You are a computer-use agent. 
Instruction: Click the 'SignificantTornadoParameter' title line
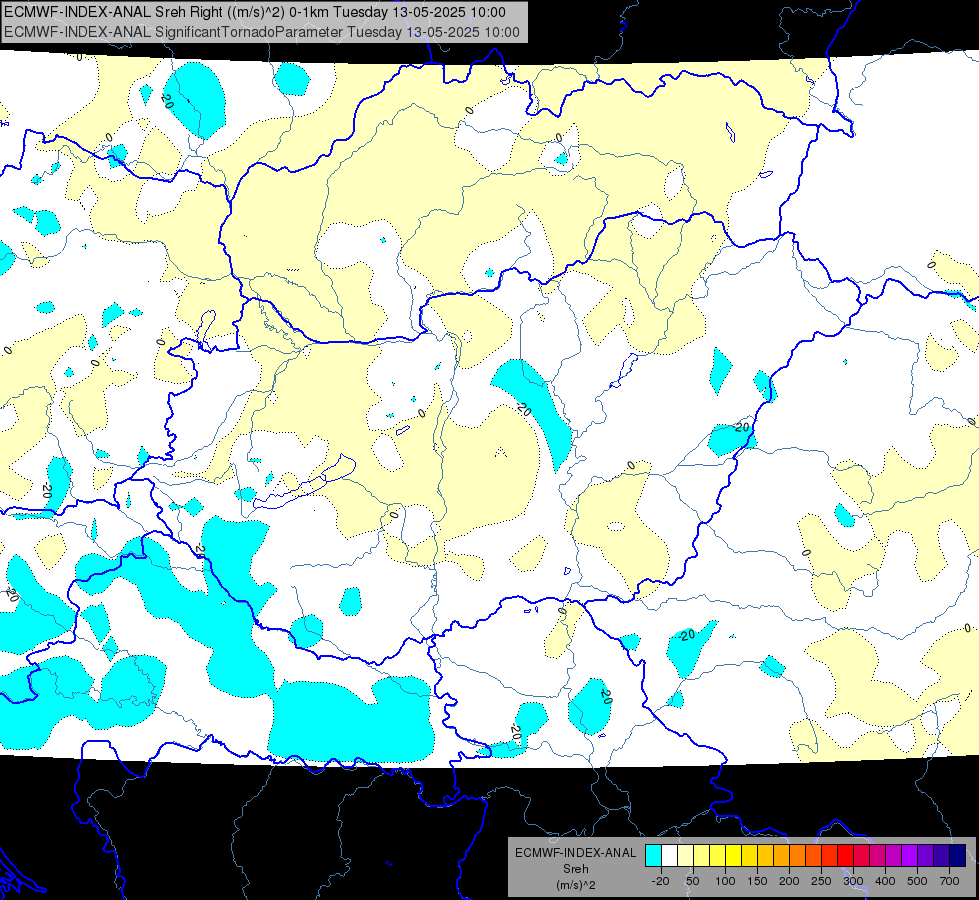tap(262, 32)
